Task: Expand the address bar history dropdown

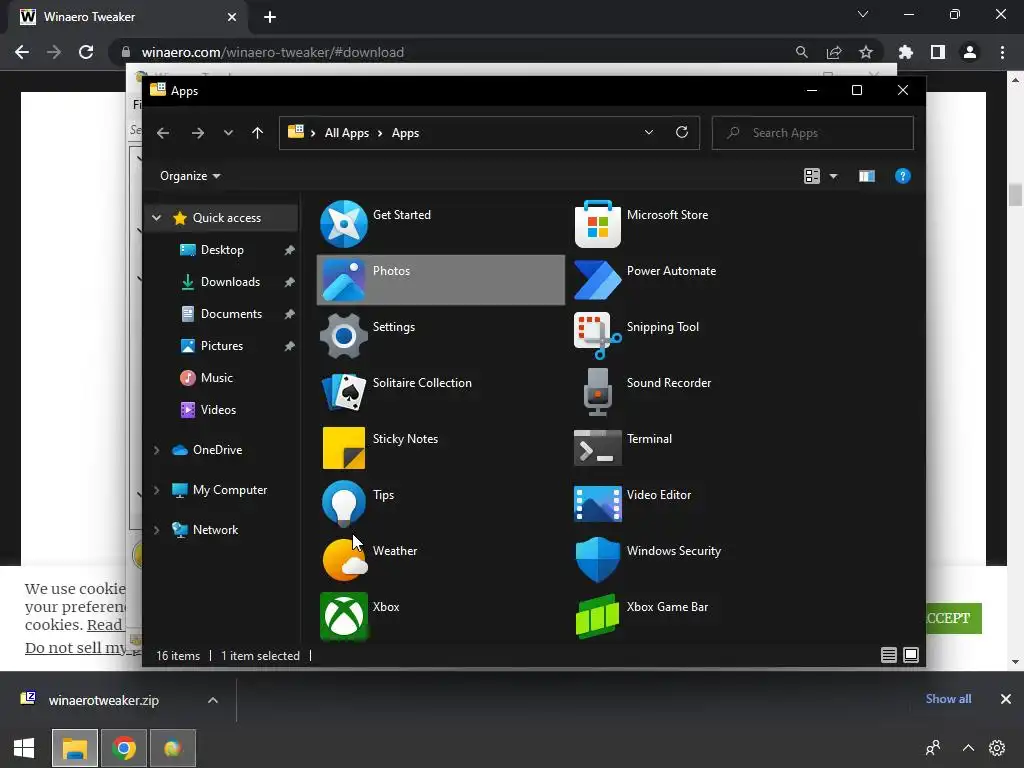Action: tap(648, 133)
